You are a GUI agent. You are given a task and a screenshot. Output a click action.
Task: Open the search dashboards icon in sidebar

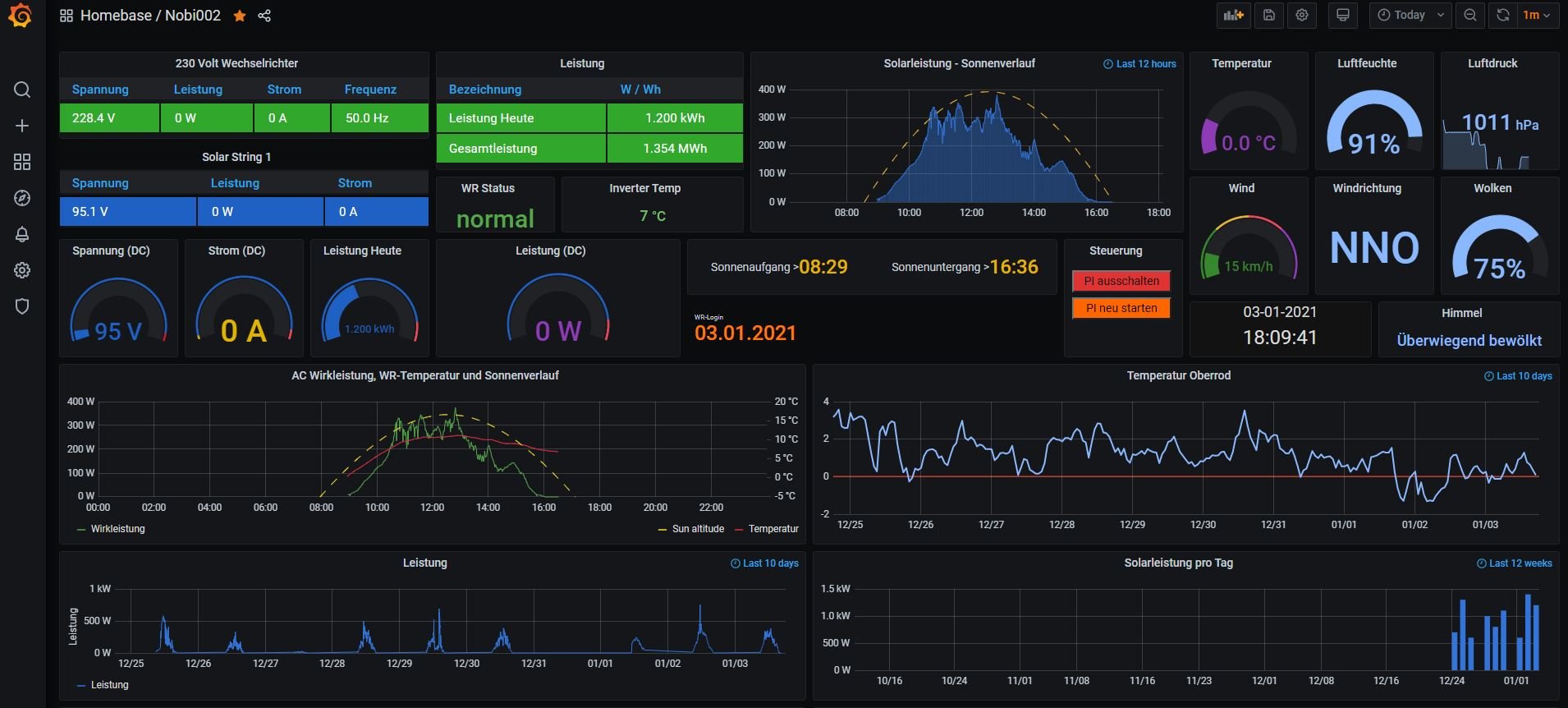tap(22, 90)
